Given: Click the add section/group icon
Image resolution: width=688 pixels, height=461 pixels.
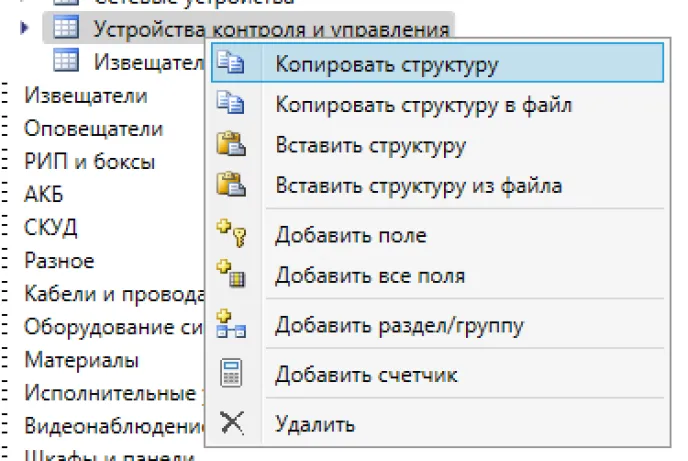Looking at the screenshot, I should point(231,325).
